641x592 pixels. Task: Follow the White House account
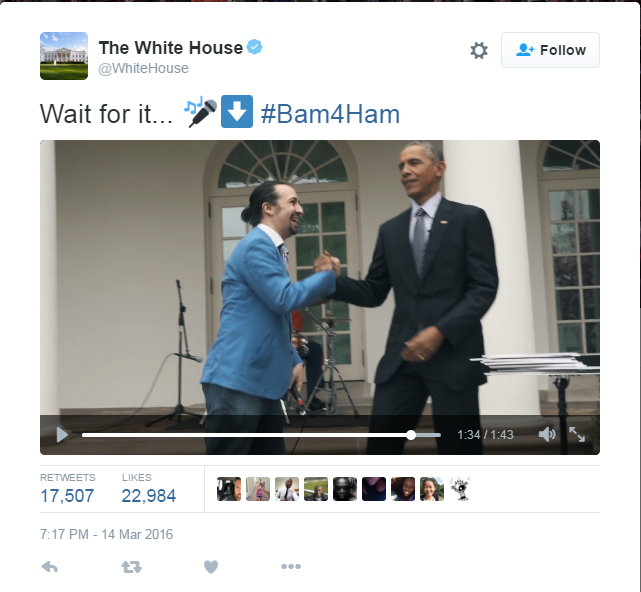pos(550,50)
